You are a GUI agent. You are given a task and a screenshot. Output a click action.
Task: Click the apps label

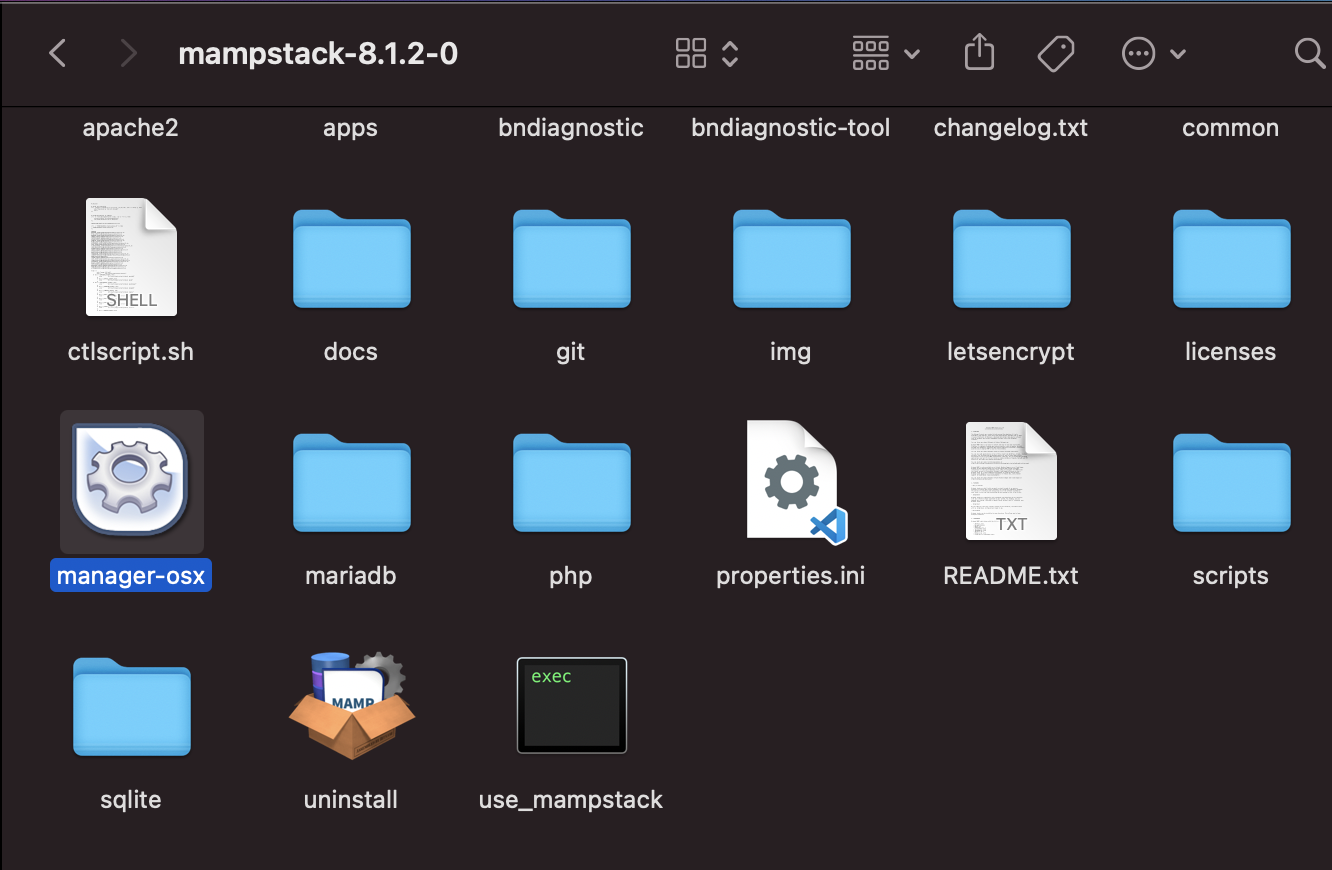coord(351,128)
